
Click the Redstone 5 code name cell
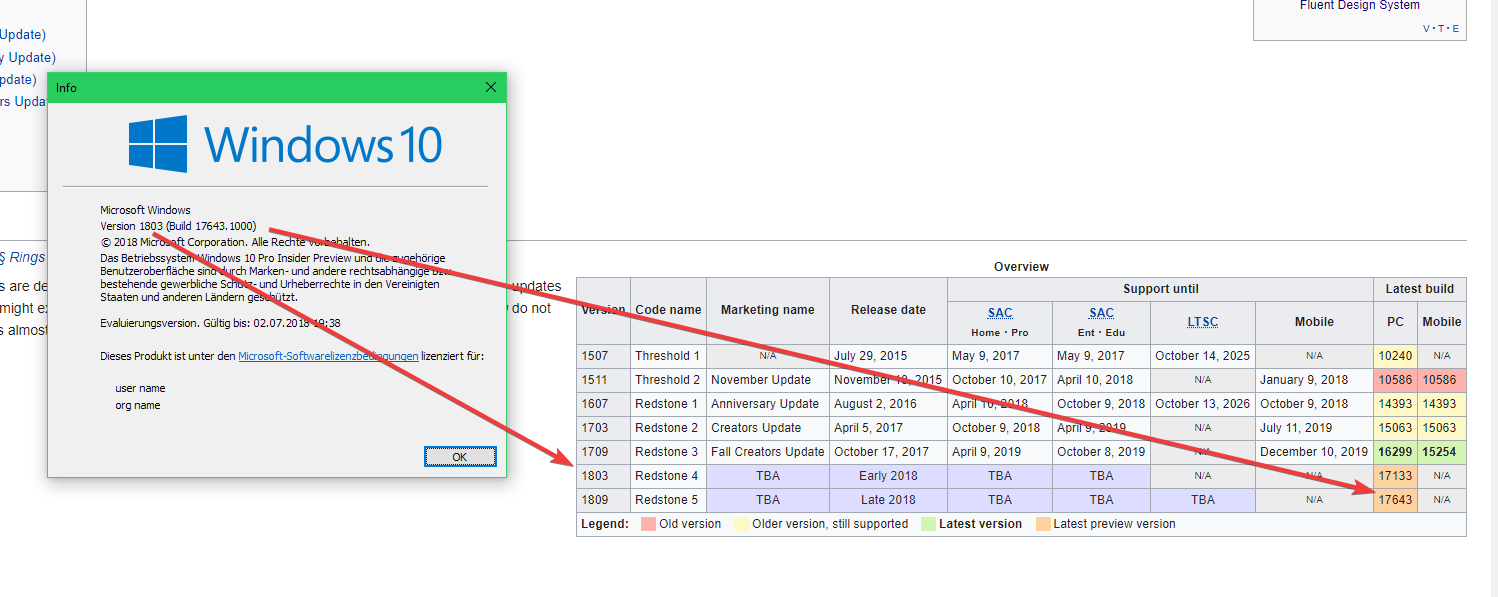tap(668, 500)
